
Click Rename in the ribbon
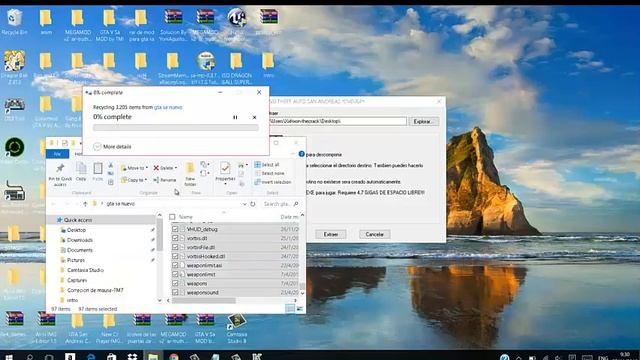tap(164, 180)
